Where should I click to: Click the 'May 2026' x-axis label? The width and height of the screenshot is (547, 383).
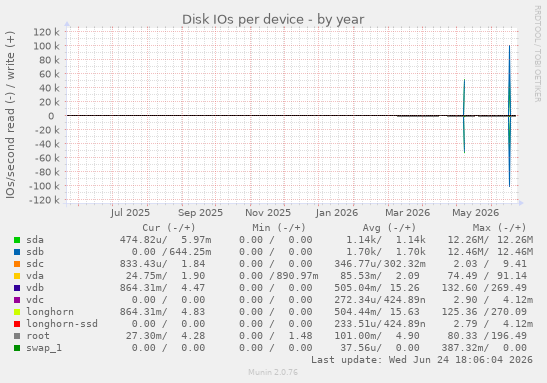point(475,213)
